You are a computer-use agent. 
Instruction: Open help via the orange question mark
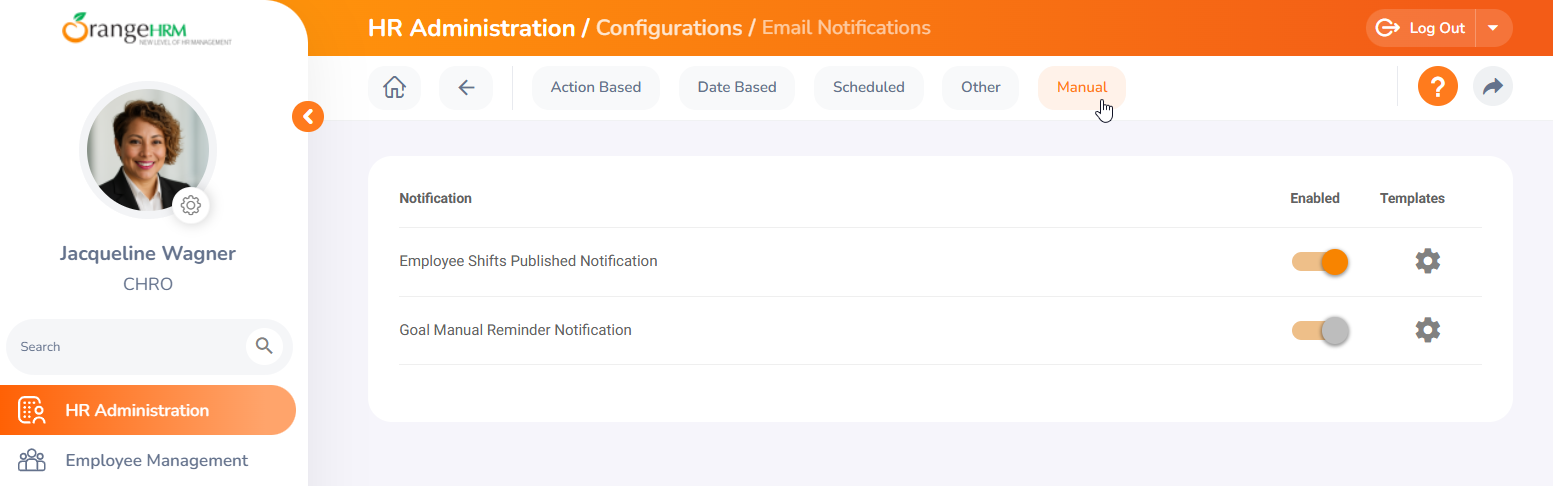click(x=1437, y=87)
